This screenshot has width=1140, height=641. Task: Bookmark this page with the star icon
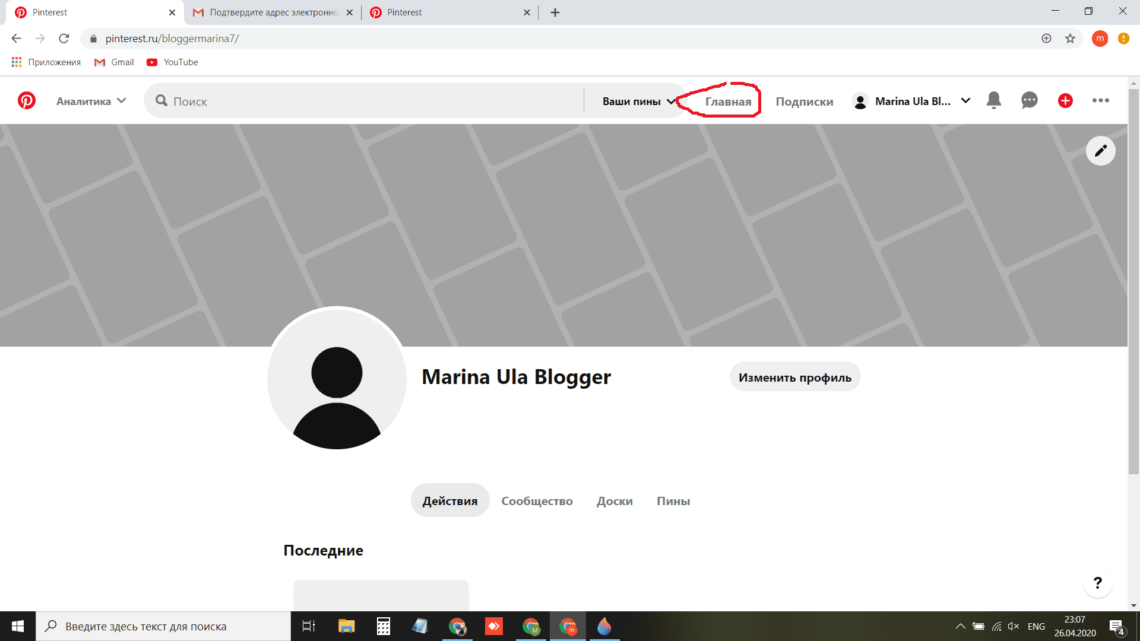1070,39
